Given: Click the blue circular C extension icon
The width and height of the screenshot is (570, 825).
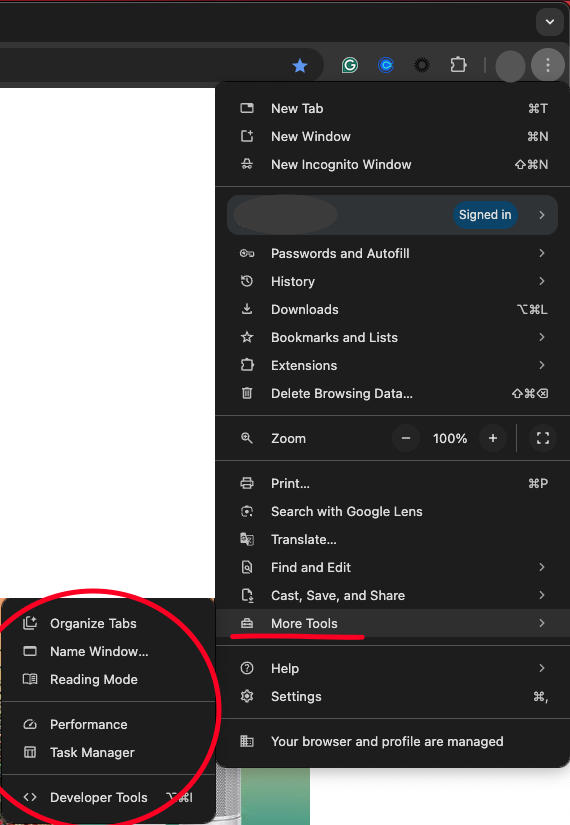Looking at the screenshot, I should pyautogui.click(x=386, y=65).
